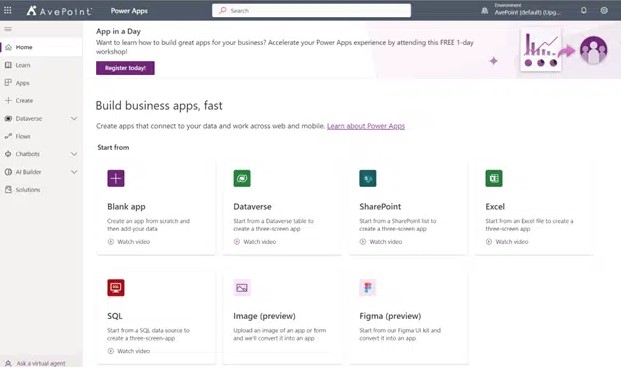Watch video for SQL card
This screenshot has height=368, width=621.
pyautogui.click(x=129, y=351)
